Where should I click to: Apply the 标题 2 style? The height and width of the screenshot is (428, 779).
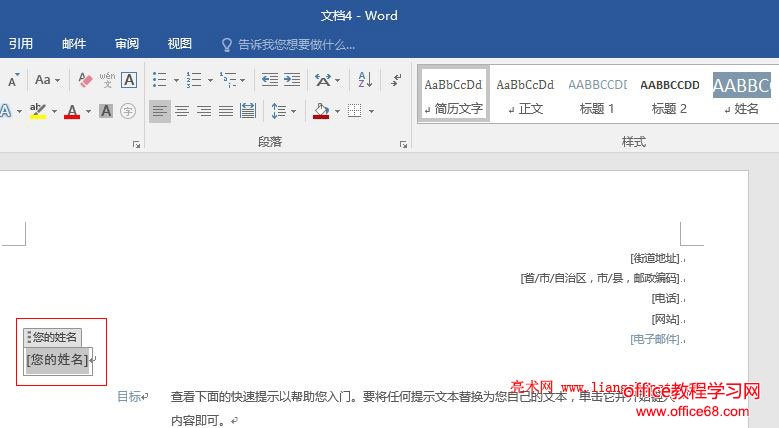(669, 94)
